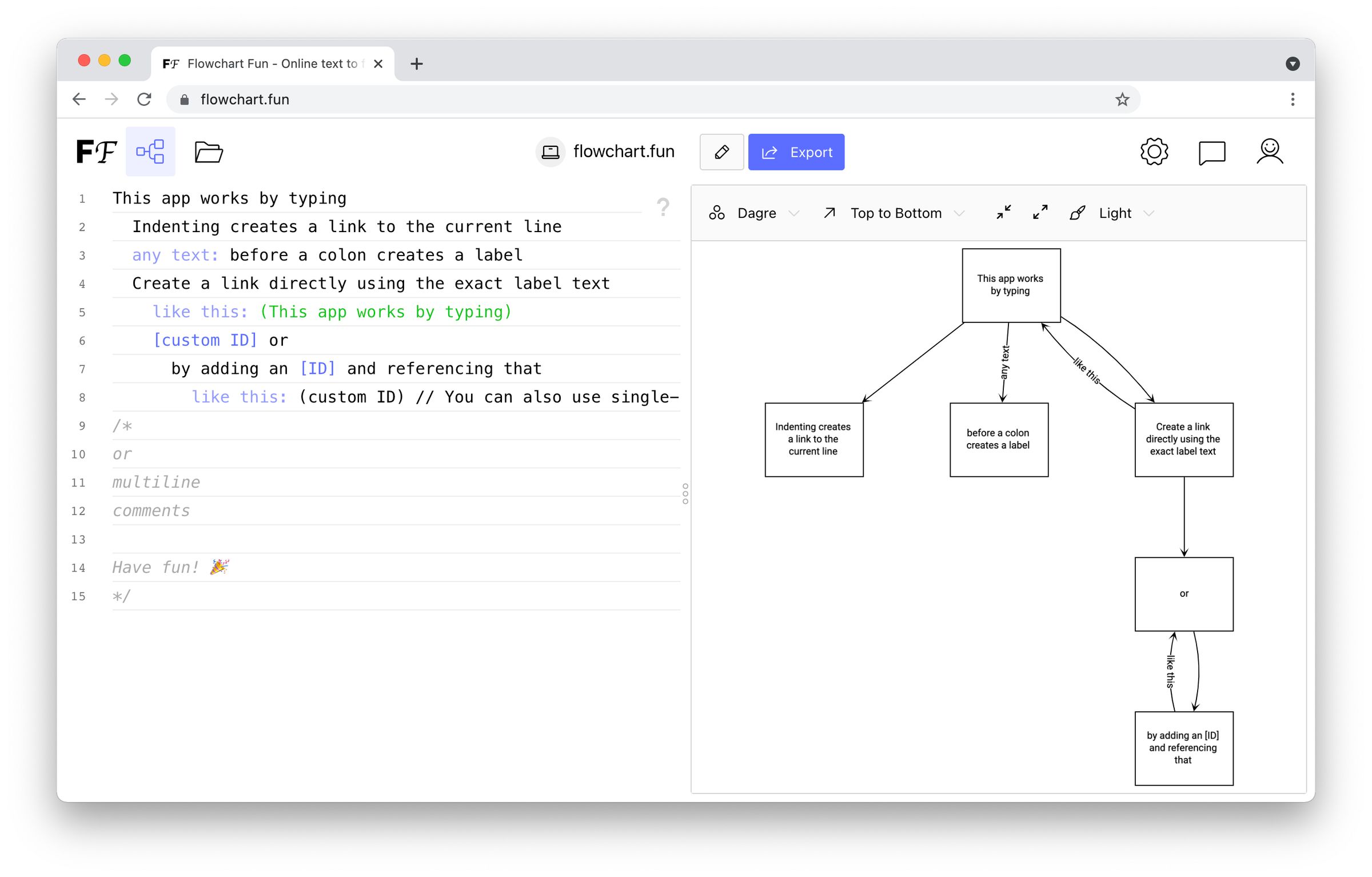Select the collapse/minimize view icon
Screen dimensions: 1372x877
click(x=1003, y=212)
